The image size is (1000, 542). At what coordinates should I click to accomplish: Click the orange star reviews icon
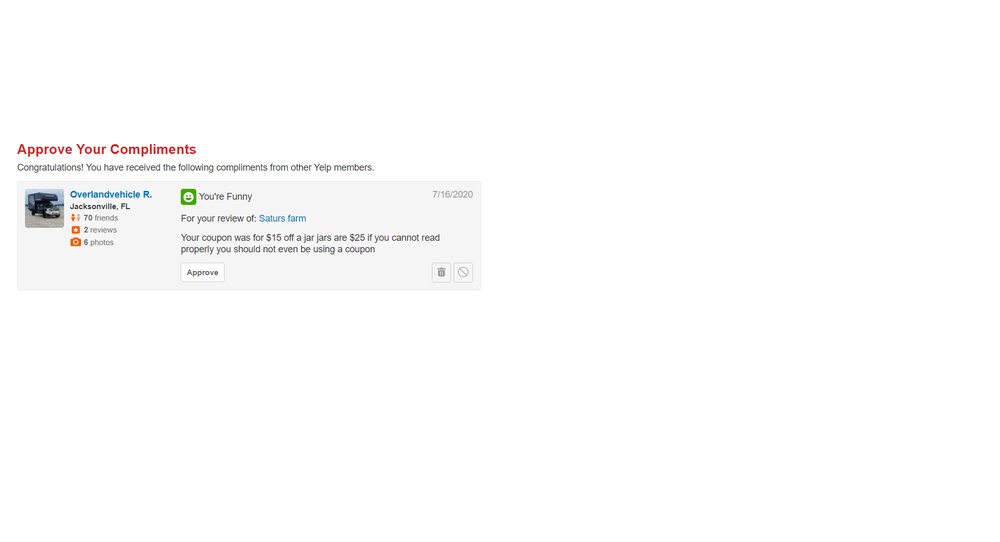click(x=75, y=230)
